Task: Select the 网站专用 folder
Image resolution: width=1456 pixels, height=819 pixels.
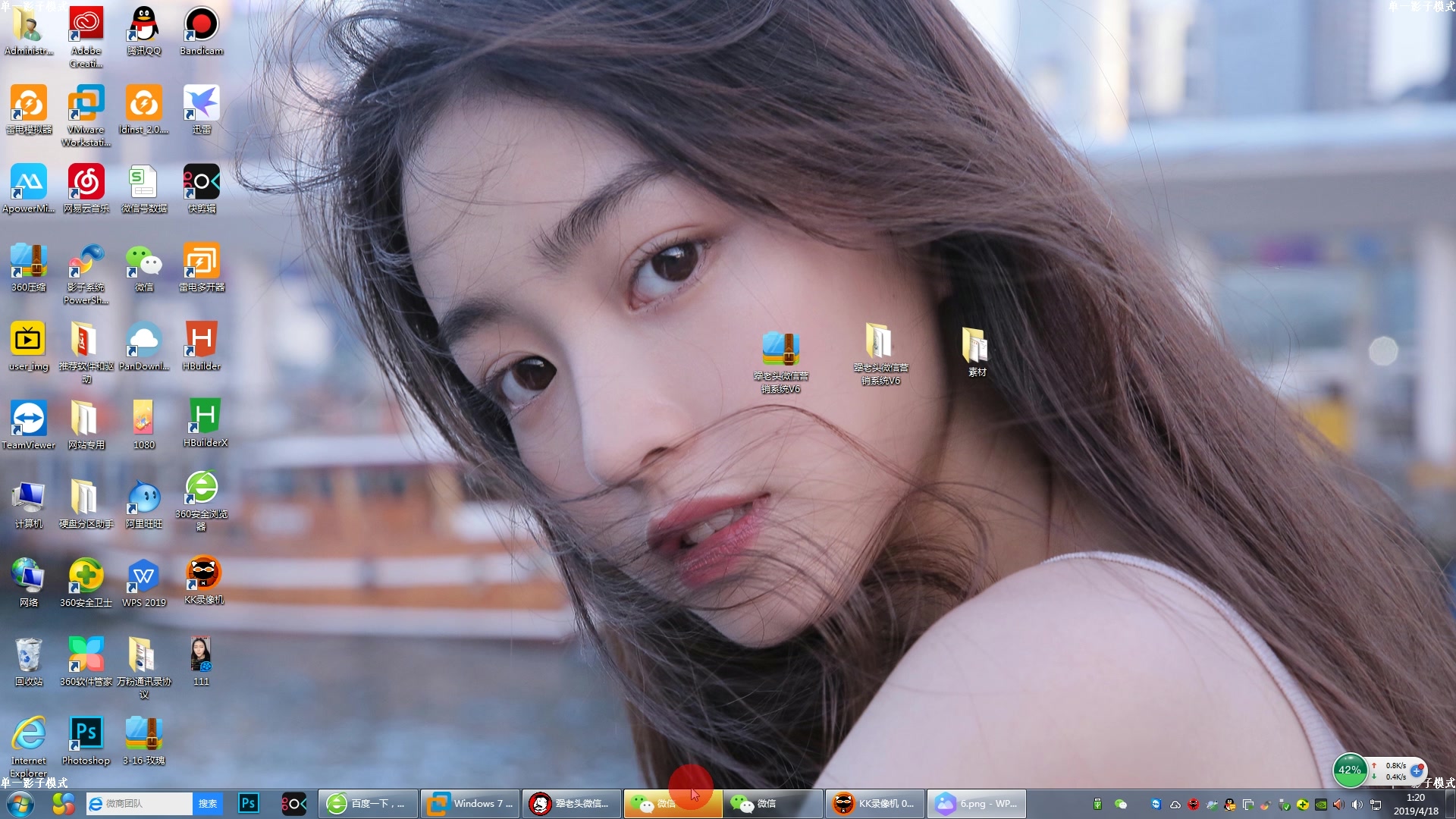Action: [x=86, y=425]
